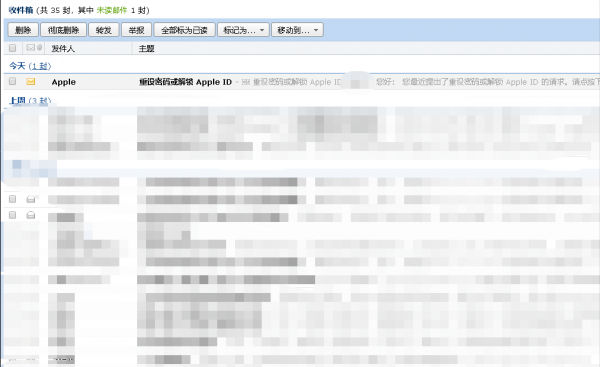
Task: Click the envelope status icon in the column header
Action: point(31,47)
